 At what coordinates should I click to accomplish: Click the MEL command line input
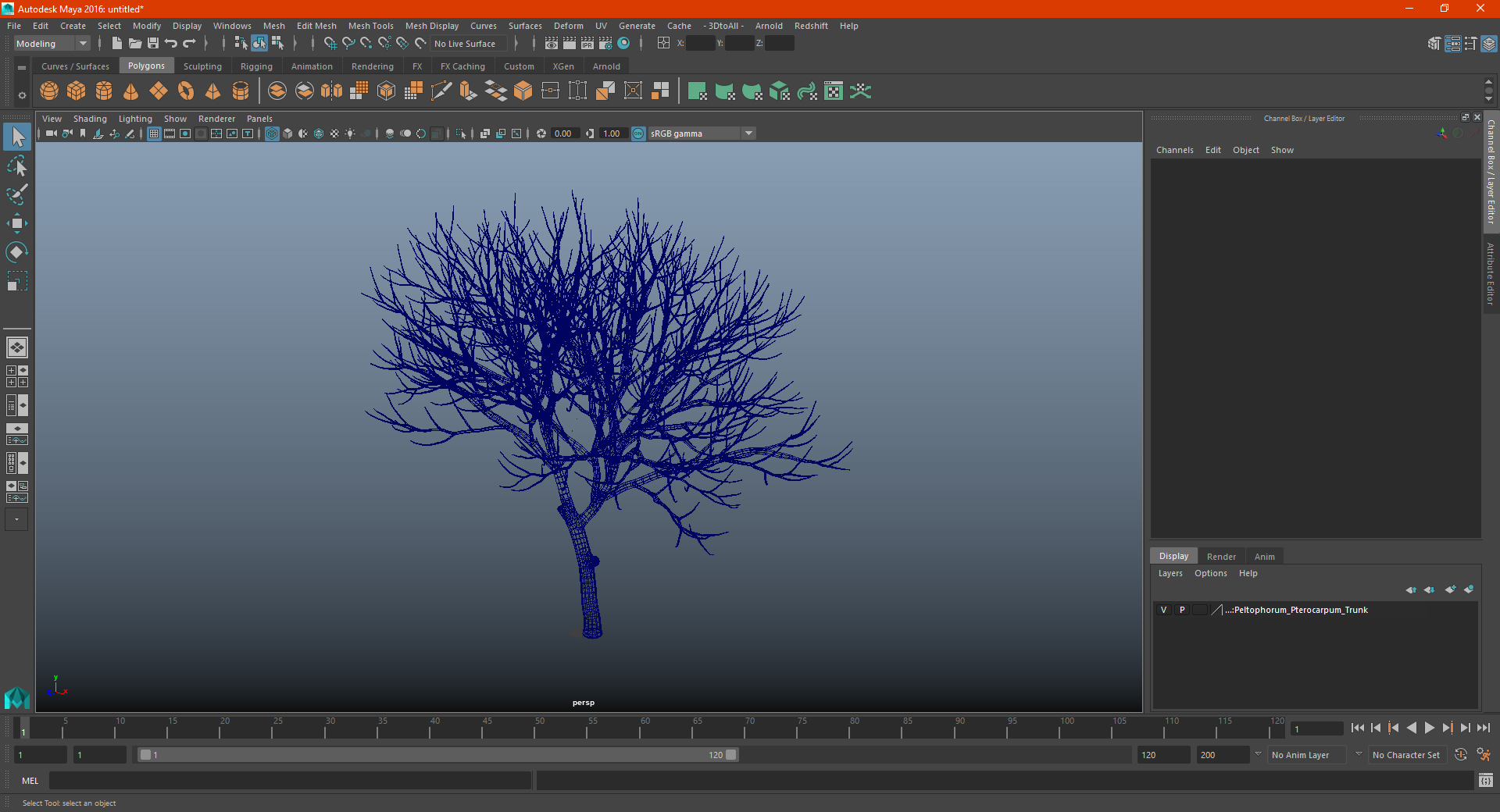291,781
